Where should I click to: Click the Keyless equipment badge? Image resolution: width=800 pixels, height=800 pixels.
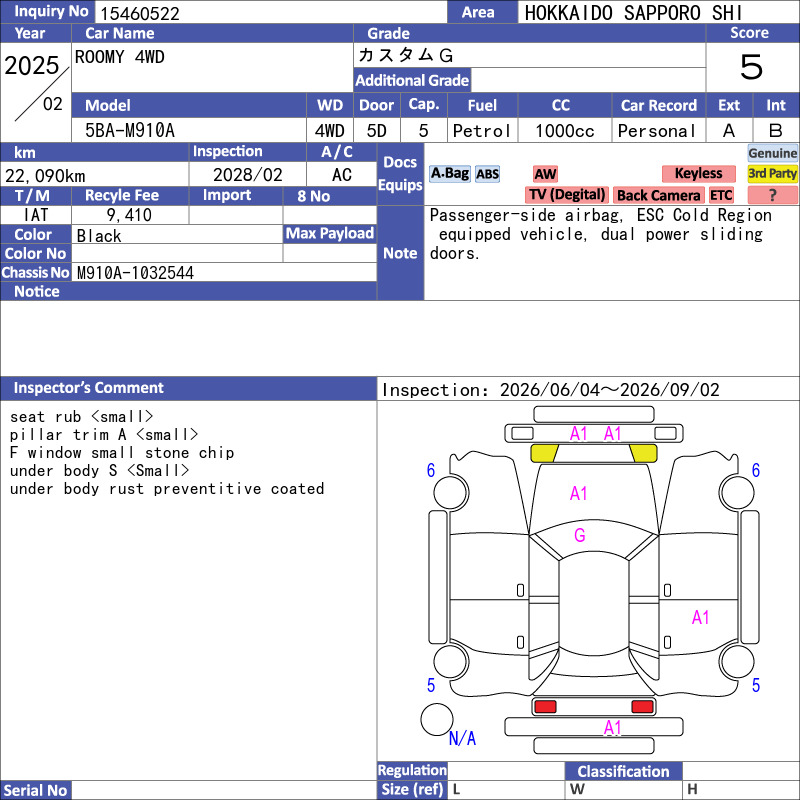(698, 173)
